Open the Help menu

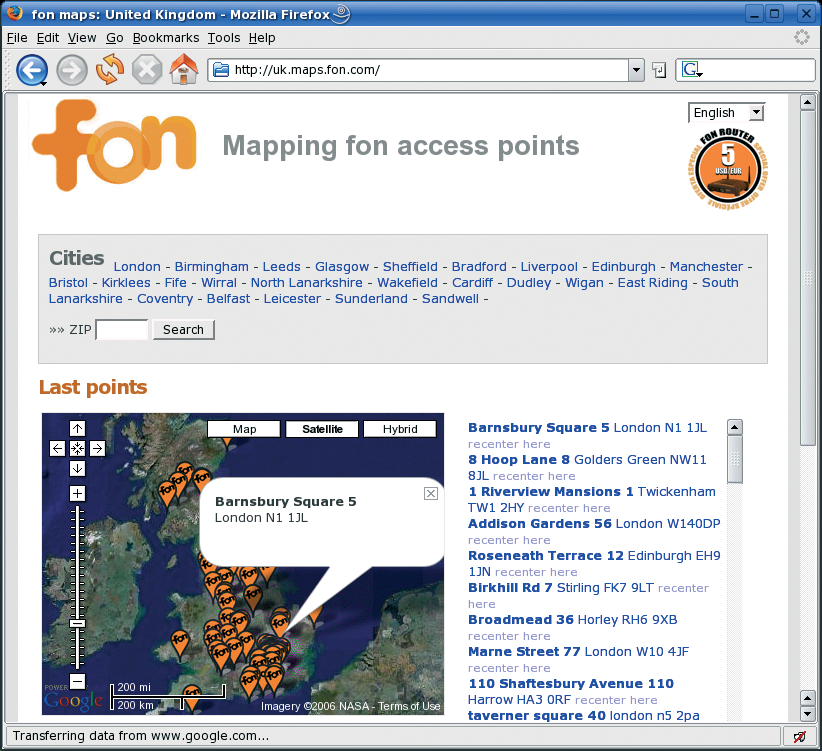click(262, 38)
